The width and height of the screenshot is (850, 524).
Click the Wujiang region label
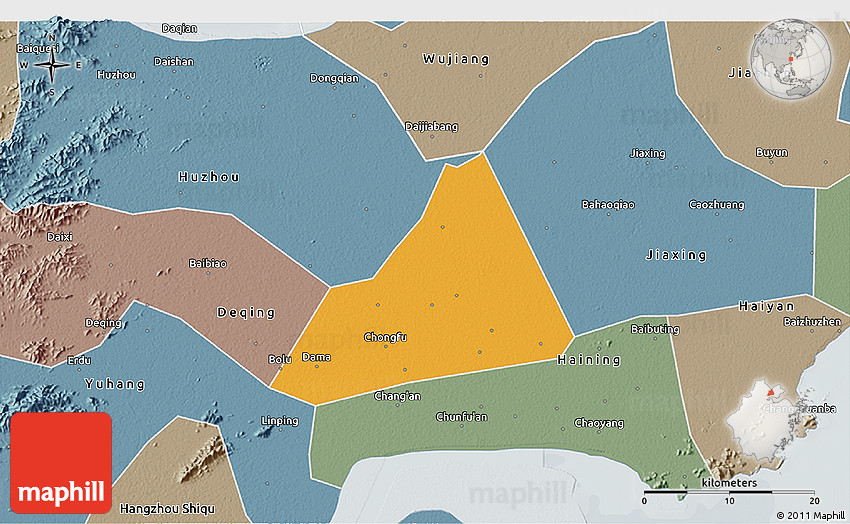point(456,59)
